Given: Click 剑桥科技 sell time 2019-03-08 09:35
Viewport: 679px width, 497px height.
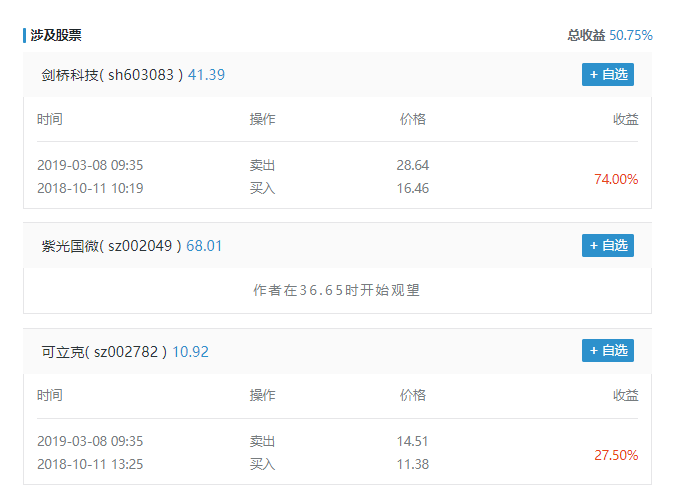Looking at the screenshot, I should (x=90, y=165).
